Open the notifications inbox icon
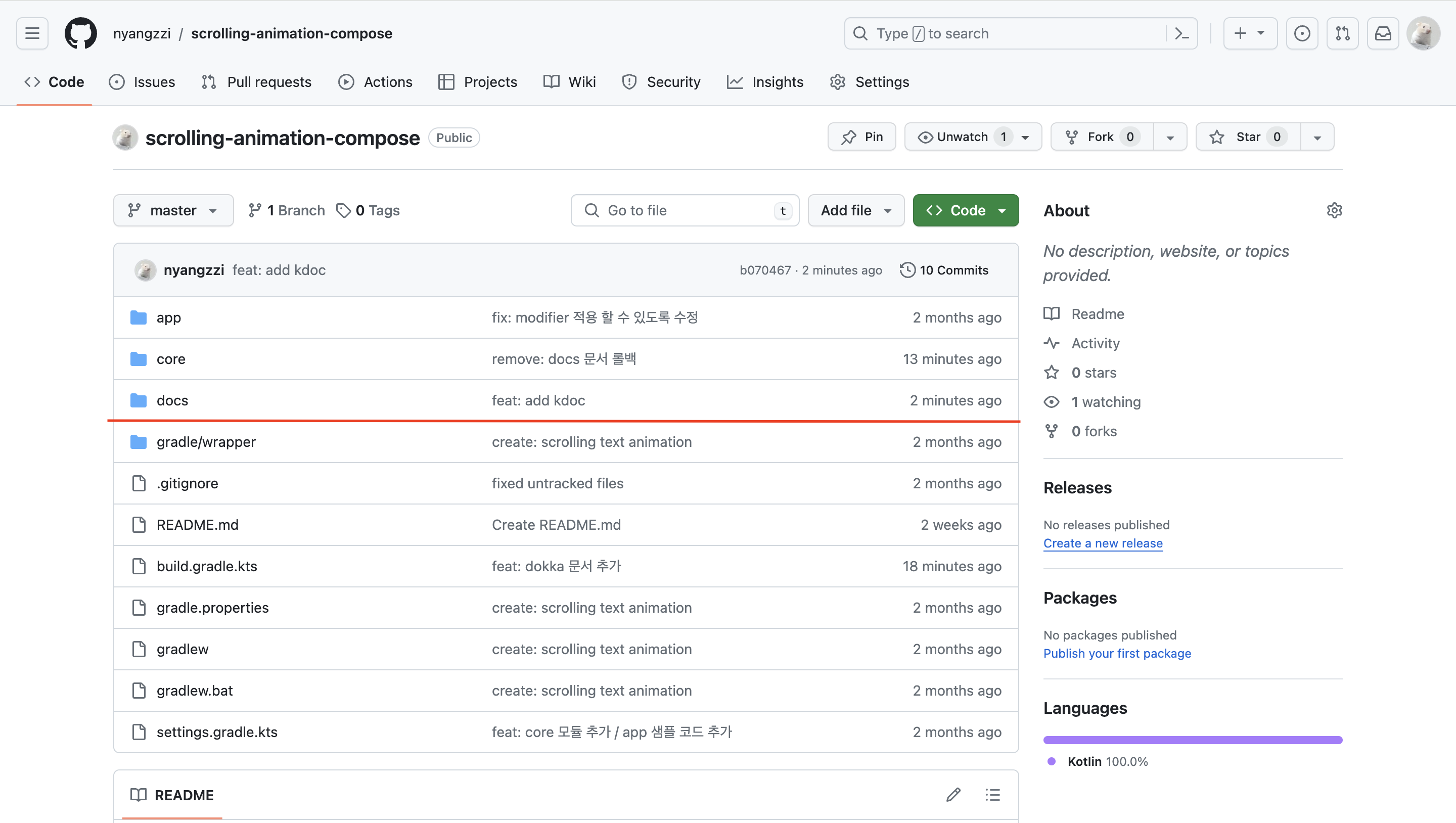Image resolution: width=1456 pixels, height=823 pixels. pos(1383,33)
